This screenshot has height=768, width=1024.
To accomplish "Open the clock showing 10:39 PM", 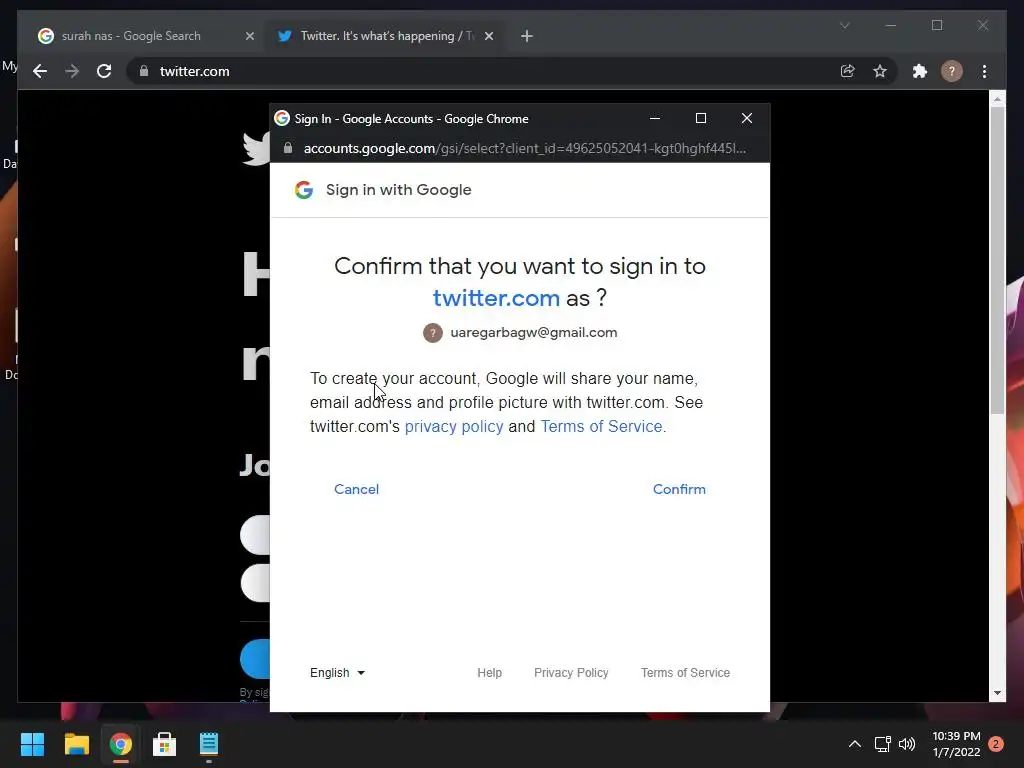I will [956, 744].
